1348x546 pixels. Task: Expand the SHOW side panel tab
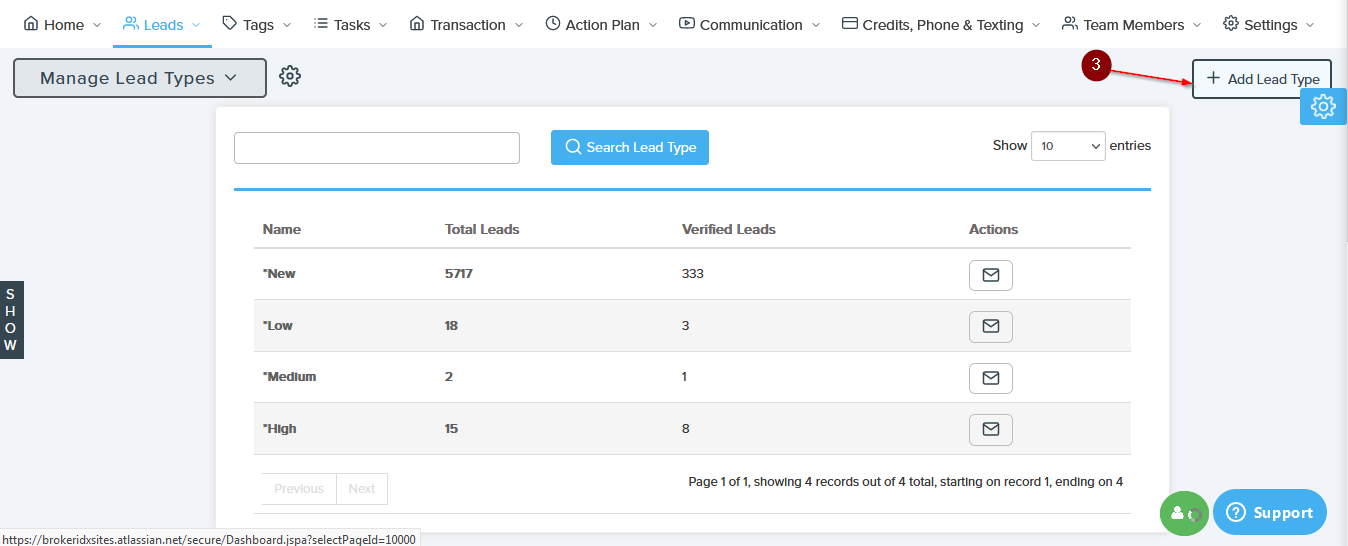point(11,320)
